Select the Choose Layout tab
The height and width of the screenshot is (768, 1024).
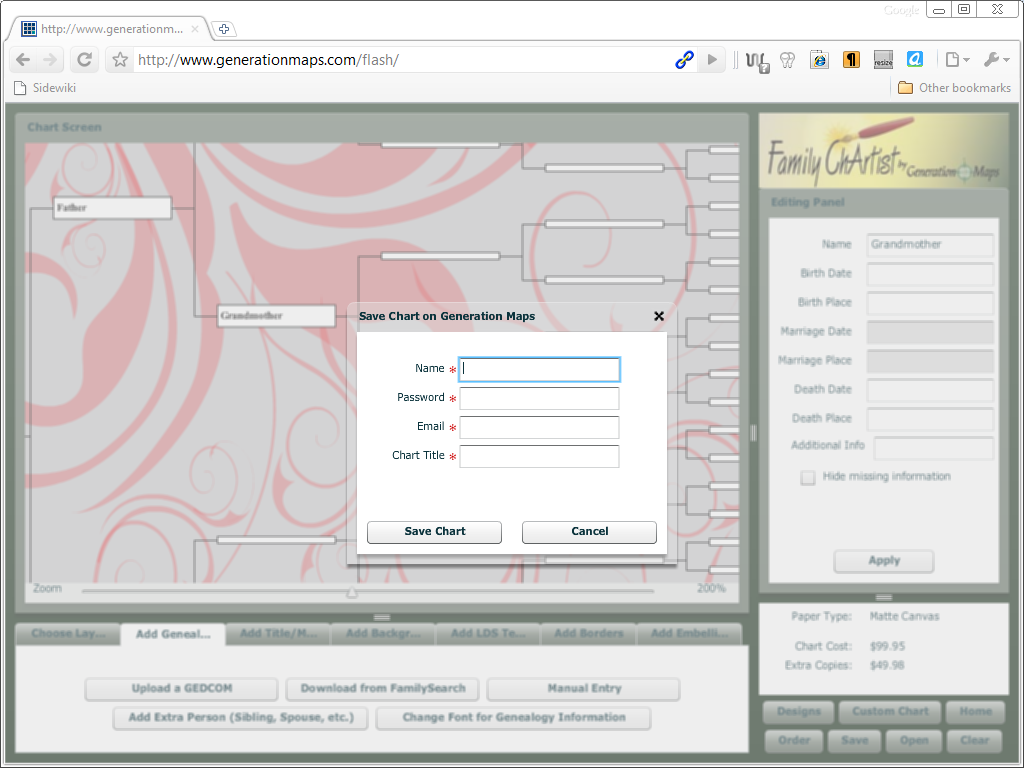[67, 633]
